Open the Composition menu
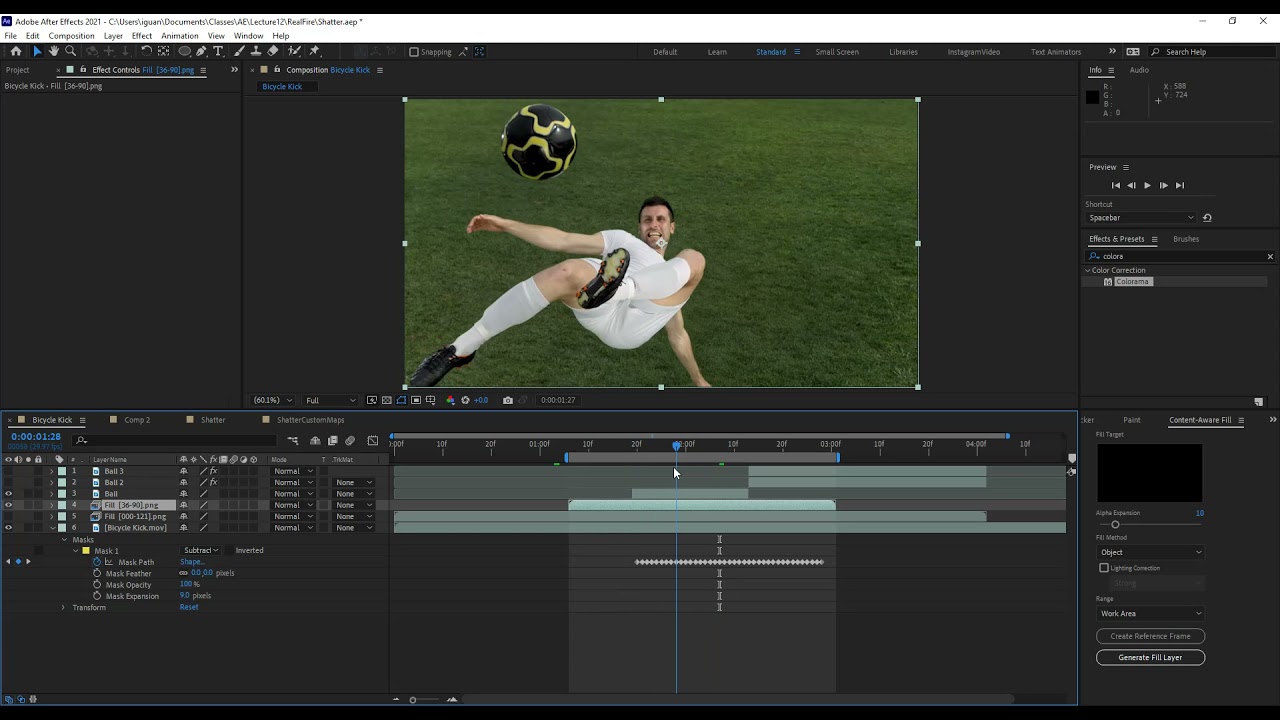Screen dimensions: 1280x720 [71, 36]
